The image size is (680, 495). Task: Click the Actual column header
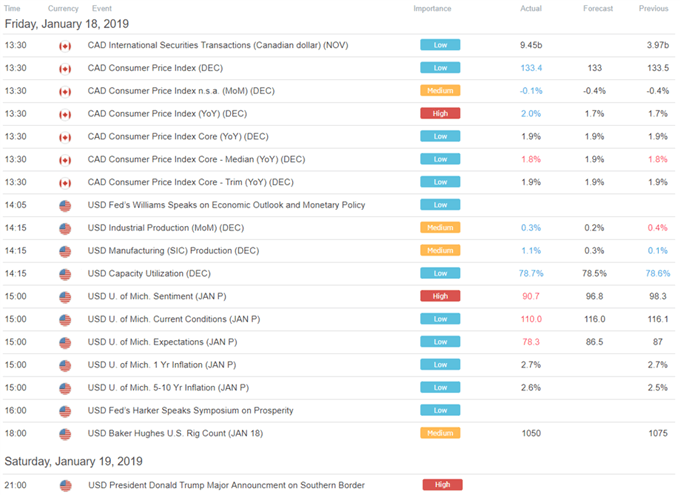pyautogui.click(x=531, y=8)
